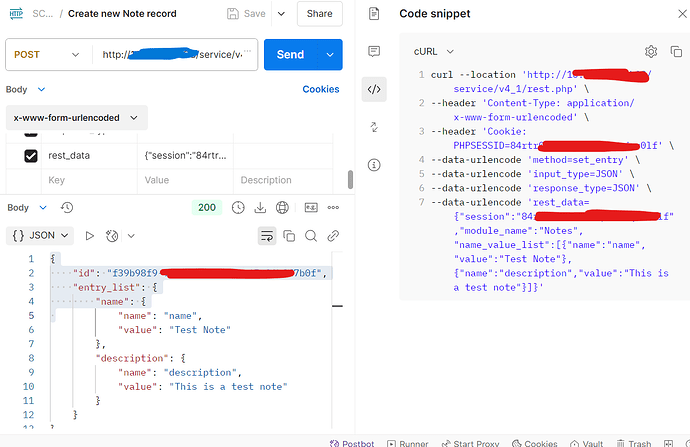690x447 pixels.
Task: Click the Save disk icon
Action: 233,14
